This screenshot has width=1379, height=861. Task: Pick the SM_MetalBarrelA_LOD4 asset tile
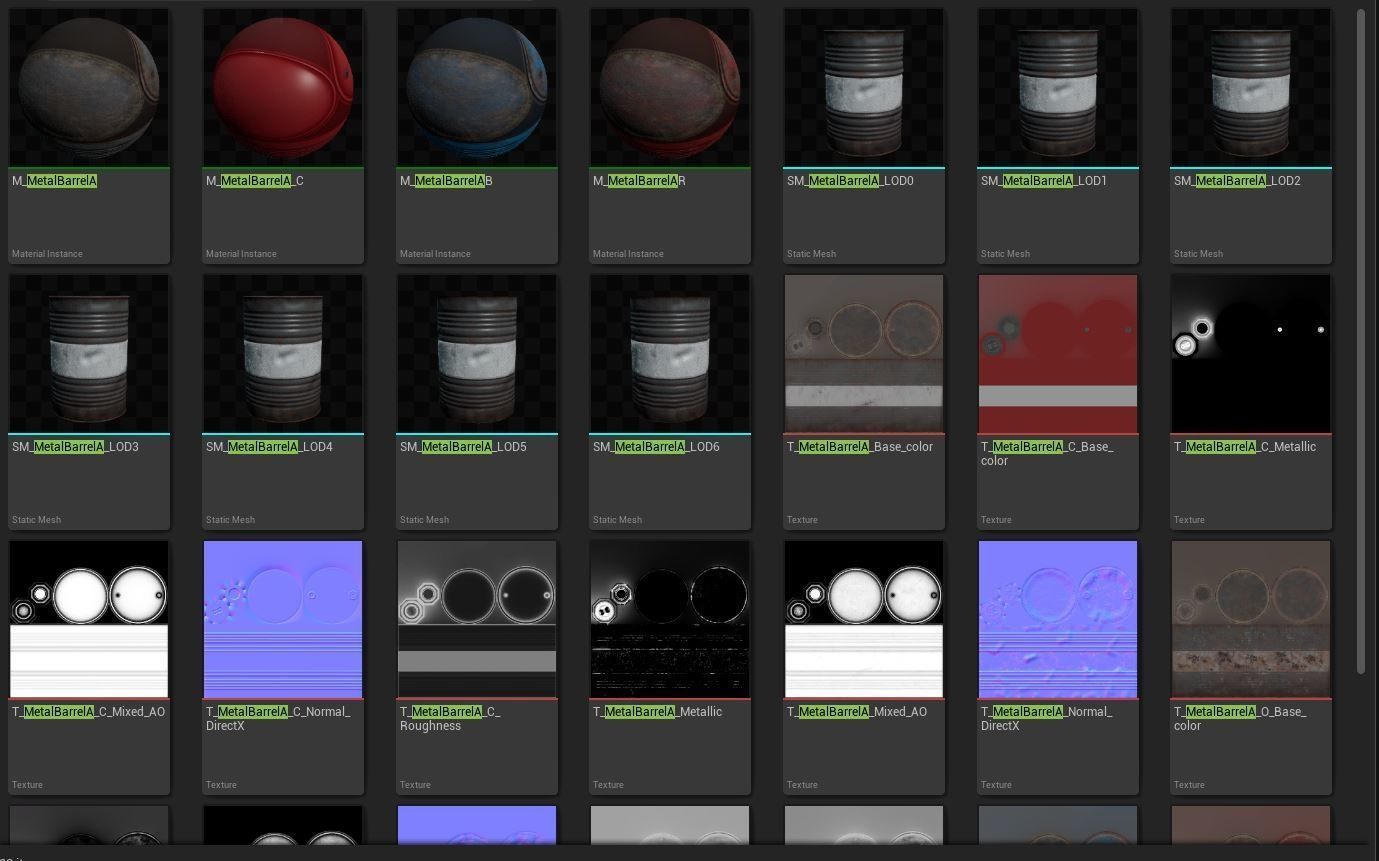pyautogui.click(x=283, y=402)
